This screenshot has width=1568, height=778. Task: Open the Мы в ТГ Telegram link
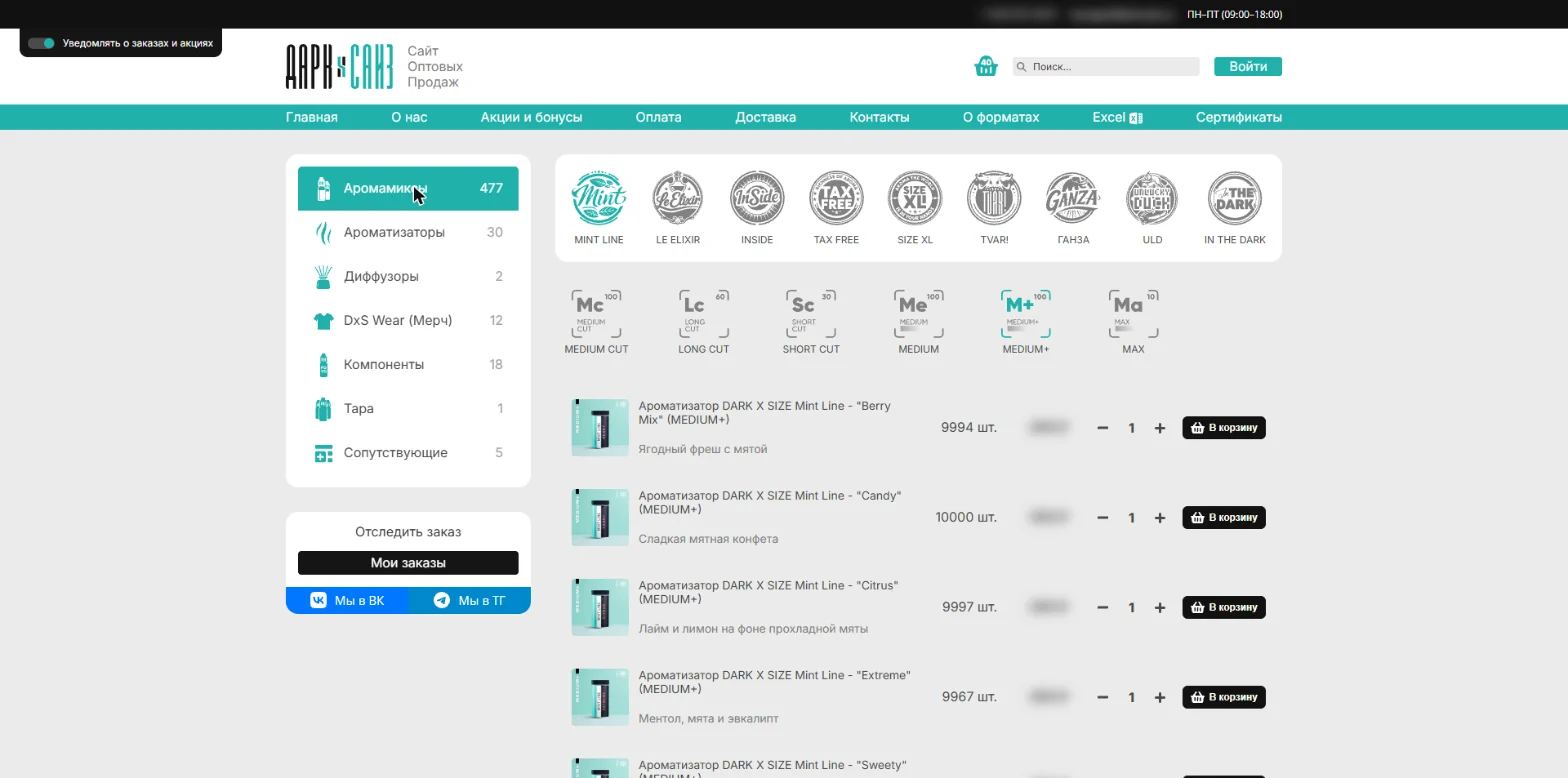[x=470, y=600]
